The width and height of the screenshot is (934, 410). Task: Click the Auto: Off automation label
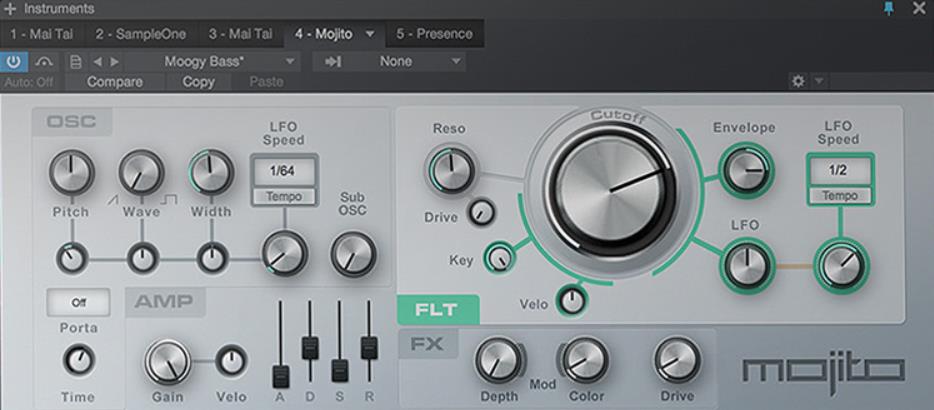pos(28,82)
